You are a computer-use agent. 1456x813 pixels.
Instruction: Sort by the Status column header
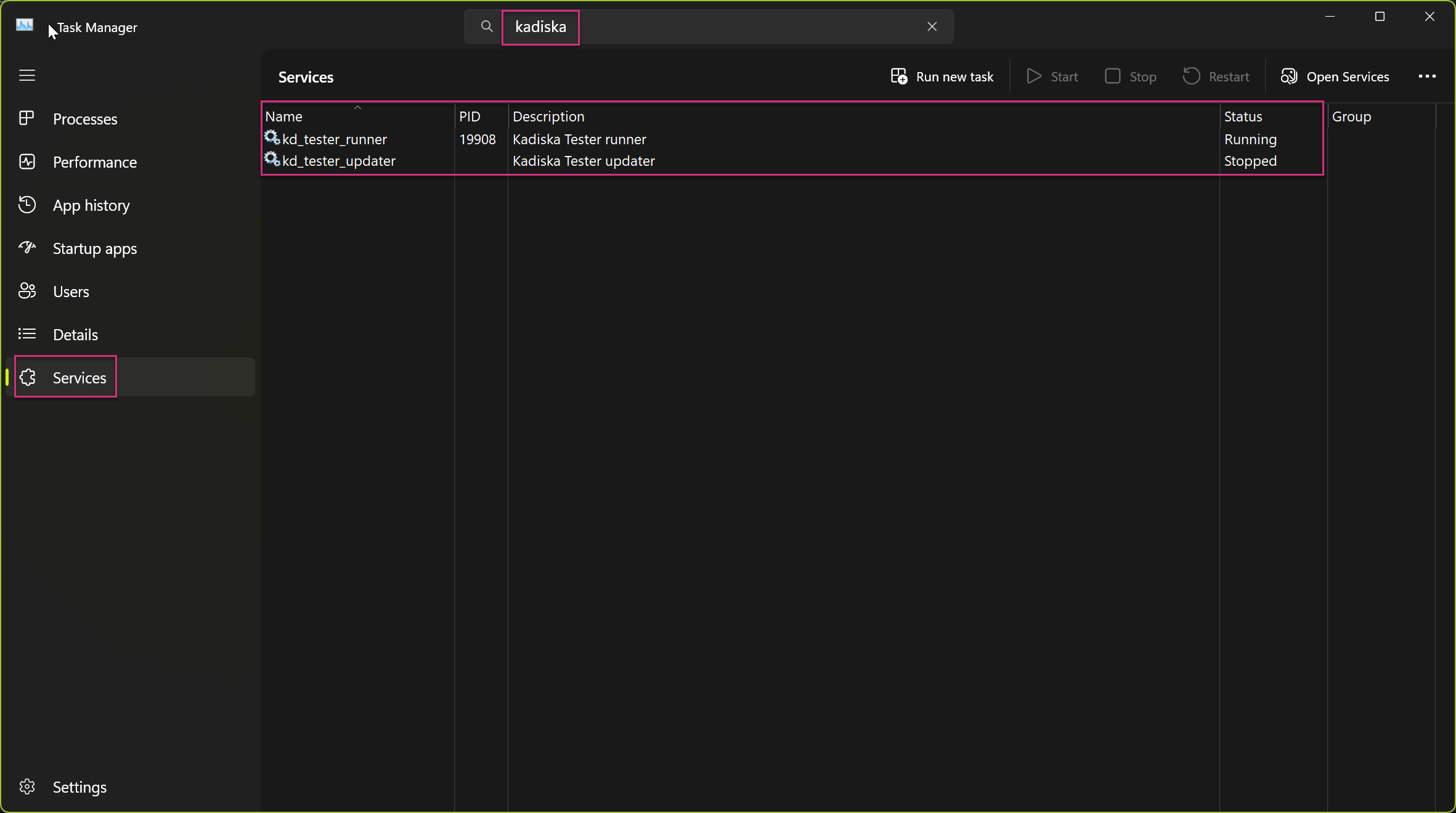tap(1274, 116)
